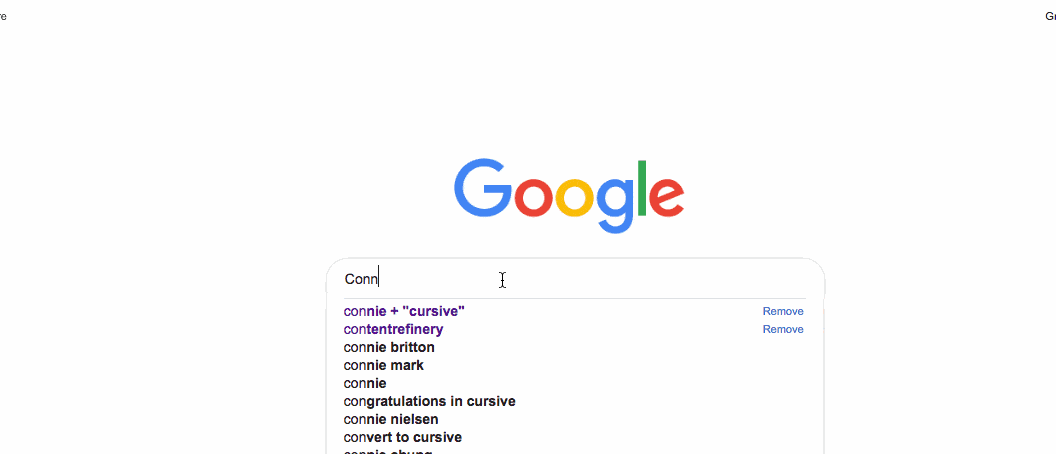The image size is (1056, 454).
Task: Open the cut-off top-left header link
Action: (x=3, y=17)
